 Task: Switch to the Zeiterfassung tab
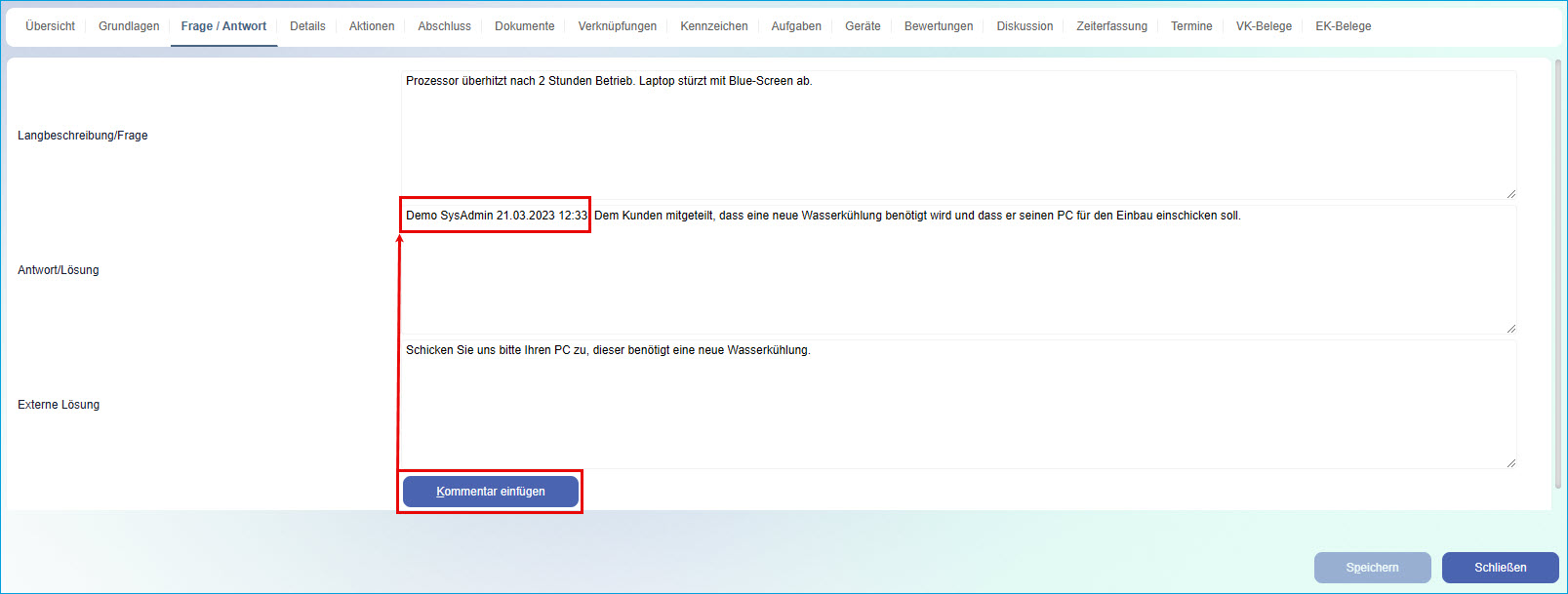click(x=1111, y=26)
